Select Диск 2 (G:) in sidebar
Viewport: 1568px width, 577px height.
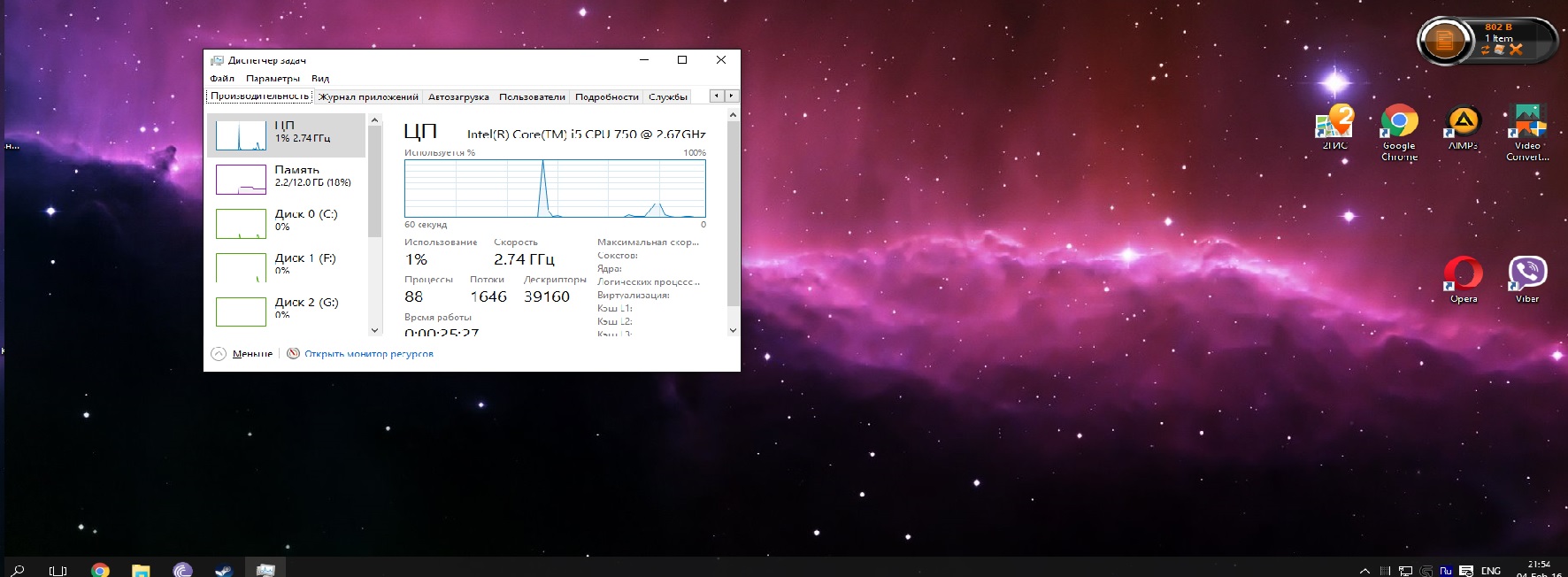coord(286,312)
